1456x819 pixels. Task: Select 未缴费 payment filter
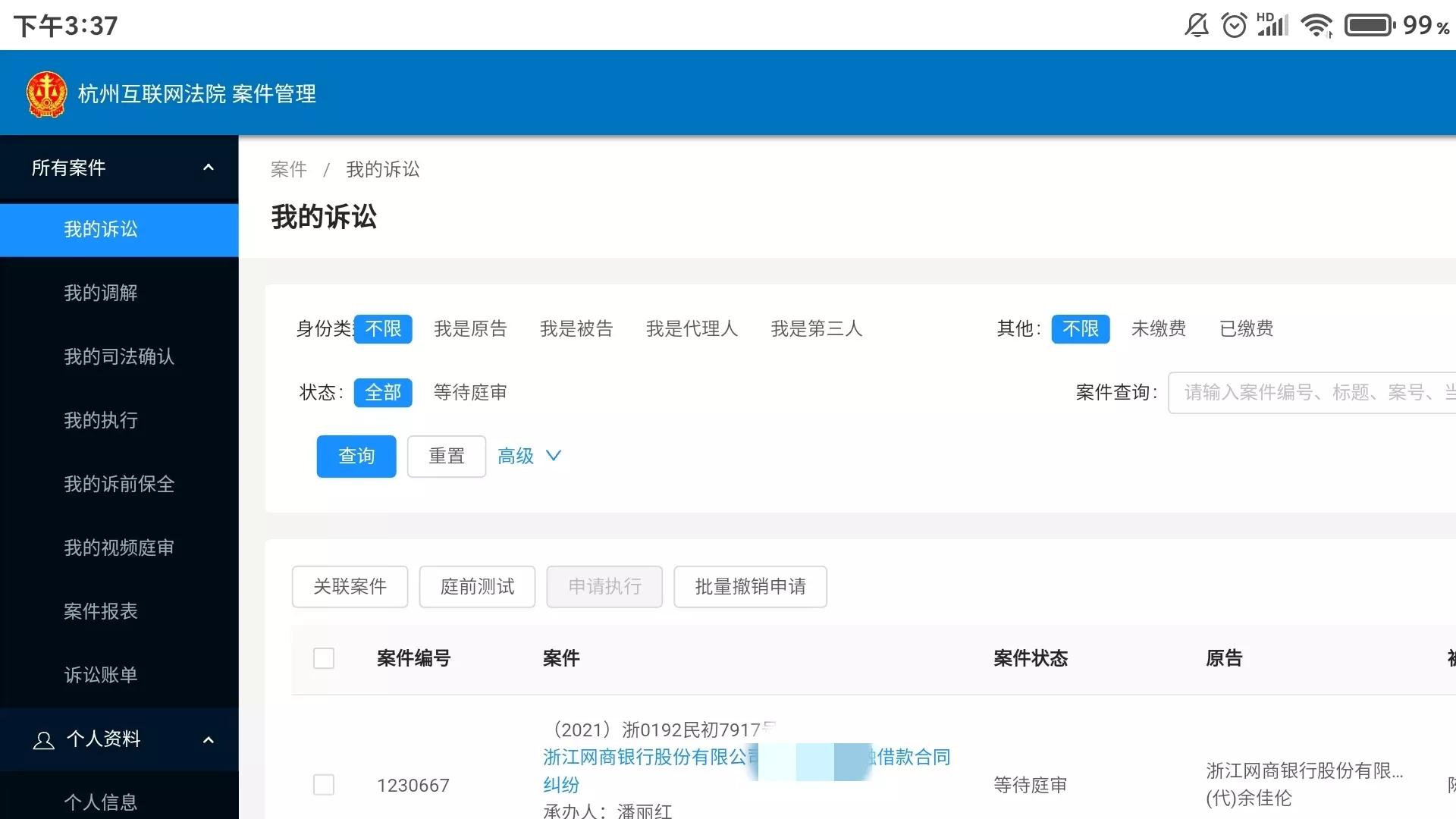coord(1158,329)
